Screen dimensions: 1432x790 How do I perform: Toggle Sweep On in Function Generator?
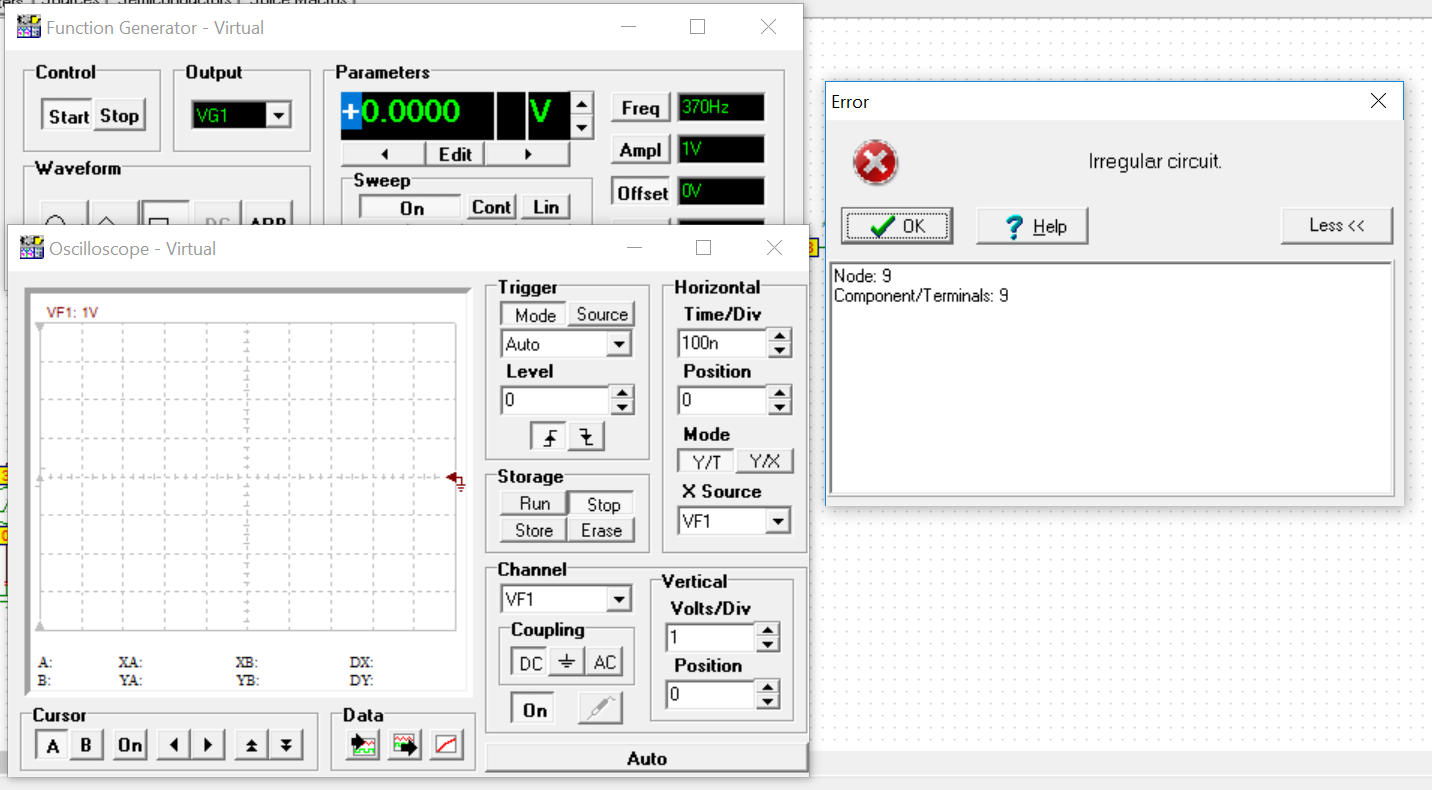[x=412, y=208]
